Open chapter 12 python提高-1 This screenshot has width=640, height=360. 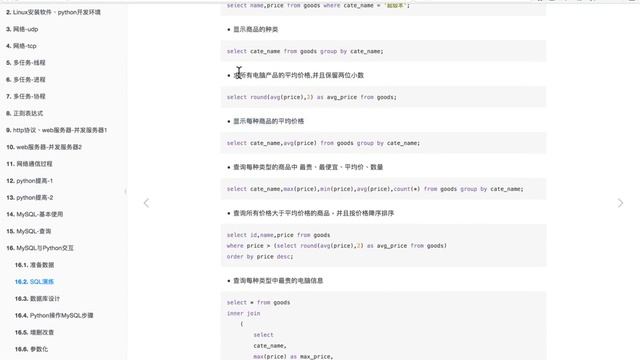pyautogui.click(x=30, y=180)
